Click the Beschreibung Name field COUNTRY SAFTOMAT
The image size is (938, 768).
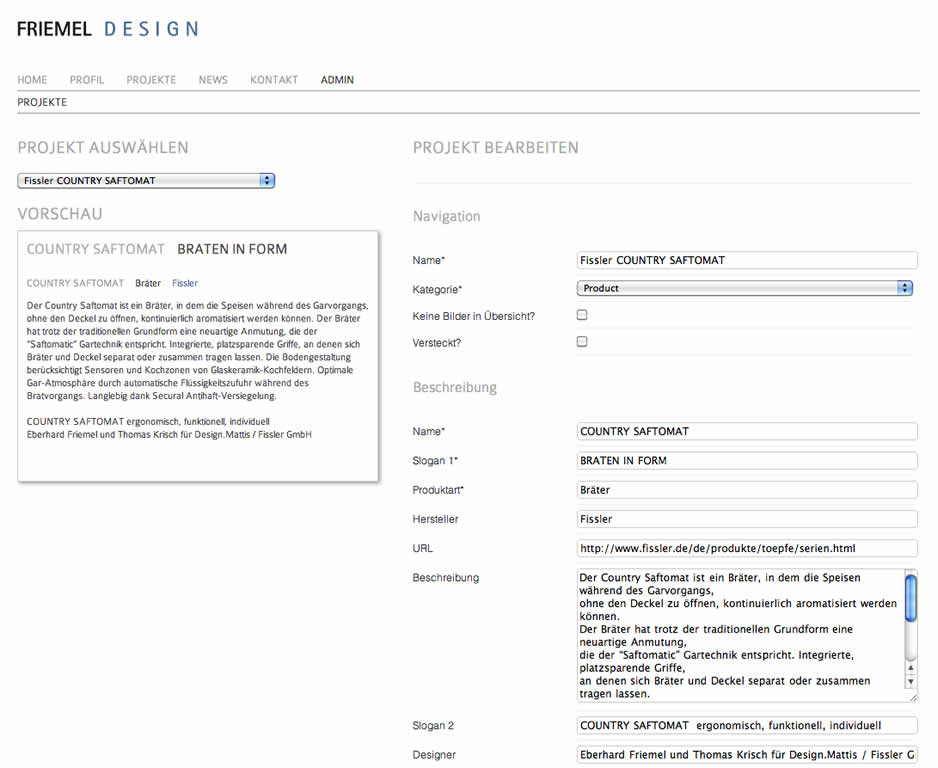pos(747,431)
